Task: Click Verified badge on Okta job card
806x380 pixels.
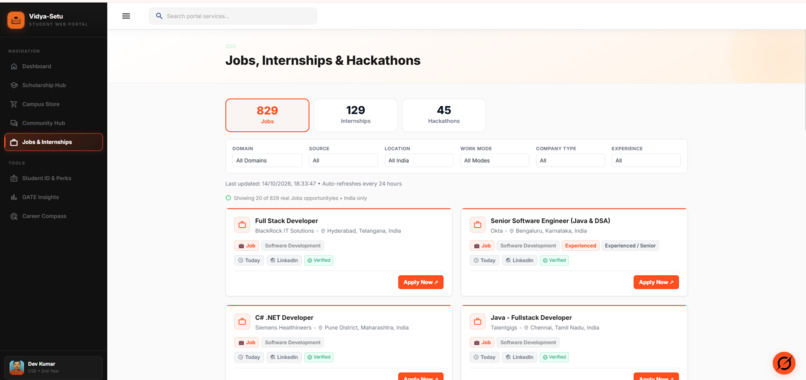Action: click(x=554, y=261)
